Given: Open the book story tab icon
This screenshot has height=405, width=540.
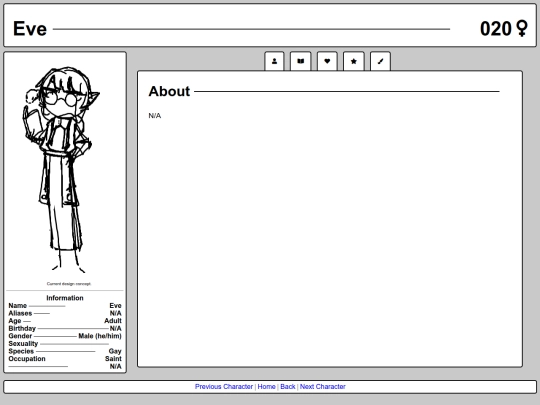Looking at the screenshot, I should coord(301,61).
